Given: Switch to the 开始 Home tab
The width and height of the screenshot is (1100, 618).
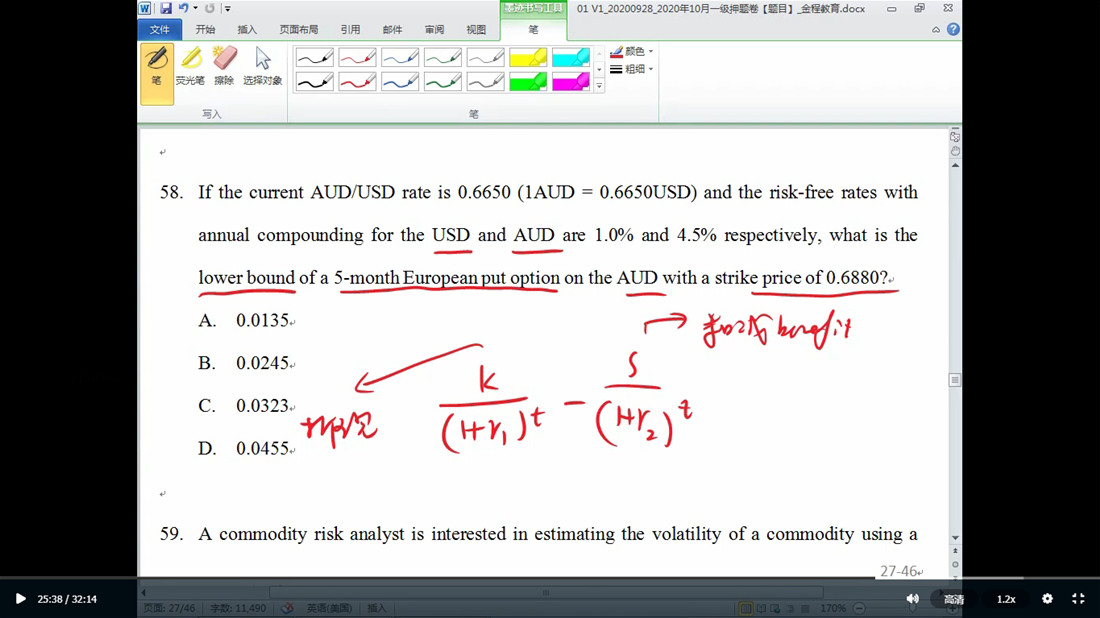Looking at the screenshot, I should tap(205, 29).
